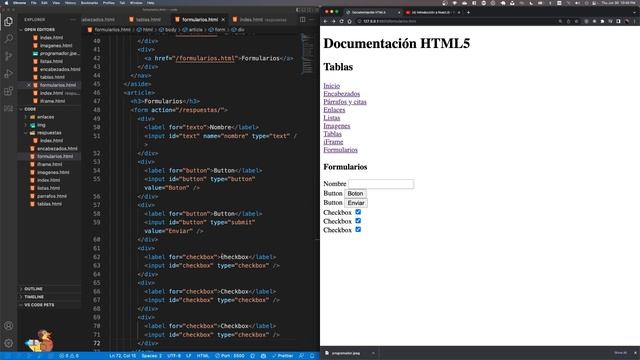Click the Prettier status bar item
640x360 pixels.
tap(282, 356)
